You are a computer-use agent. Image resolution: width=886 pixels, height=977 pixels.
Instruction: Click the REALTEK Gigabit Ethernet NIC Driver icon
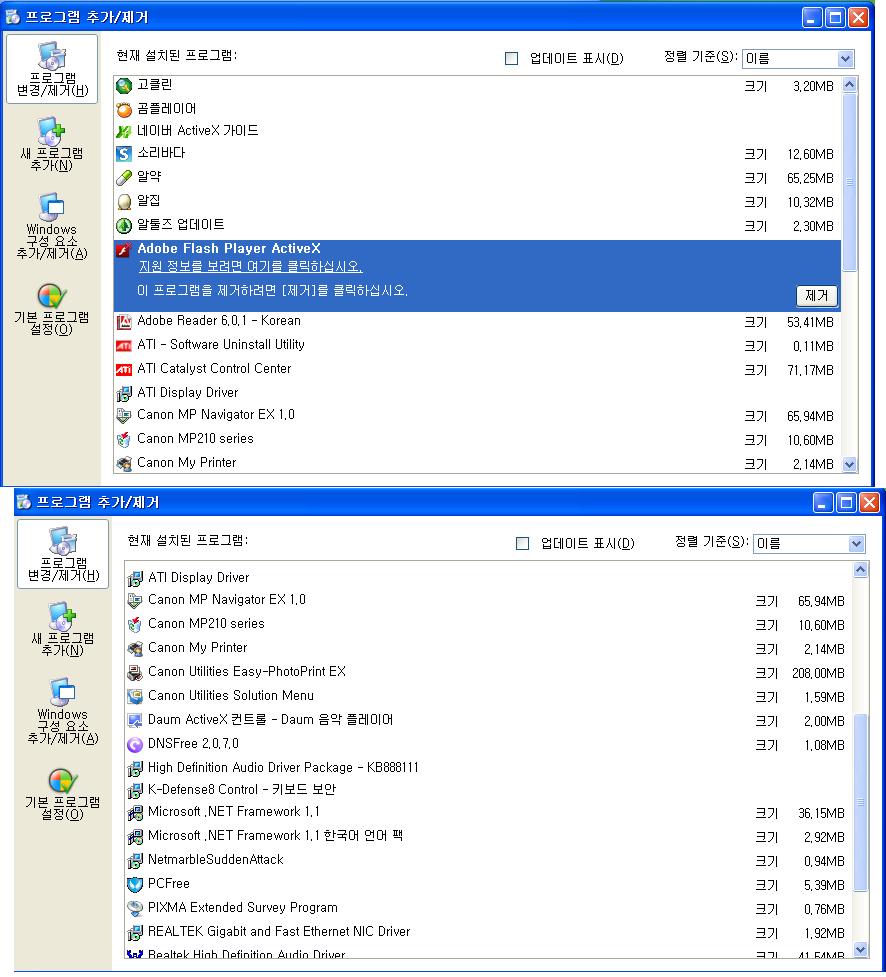click(135, 932)
